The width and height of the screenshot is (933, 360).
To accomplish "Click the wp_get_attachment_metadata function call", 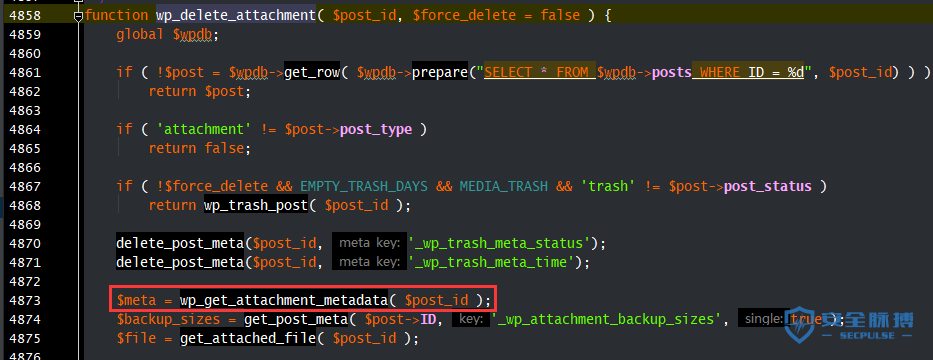I will click(x=284, y=300).
